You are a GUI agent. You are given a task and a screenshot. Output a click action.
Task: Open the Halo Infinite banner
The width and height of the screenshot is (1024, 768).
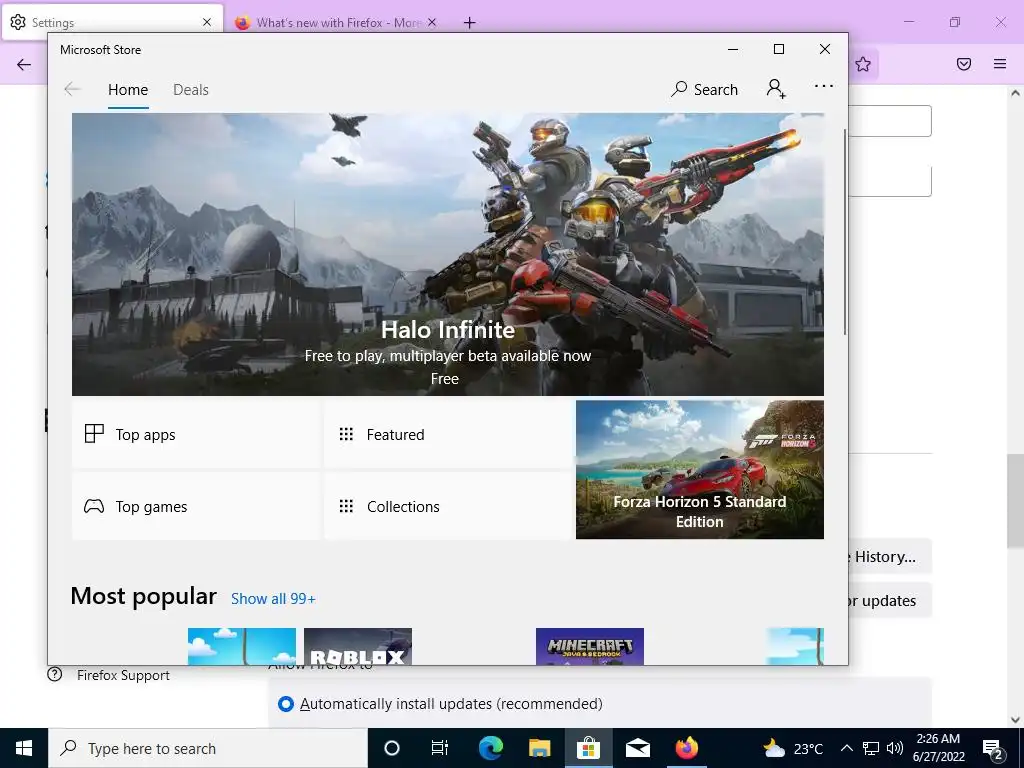coord(447,254)
